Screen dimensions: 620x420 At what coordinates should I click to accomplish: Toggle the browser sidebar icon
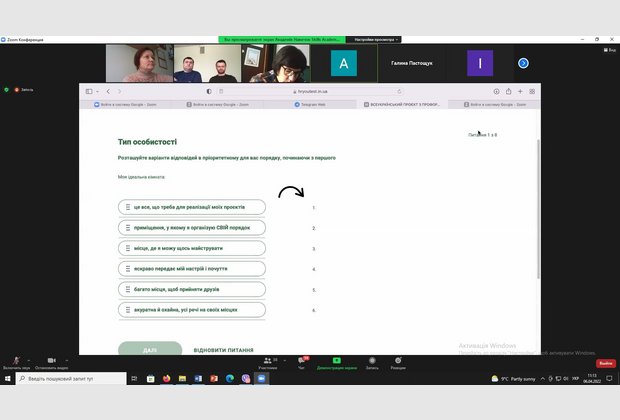coord(89,91)
